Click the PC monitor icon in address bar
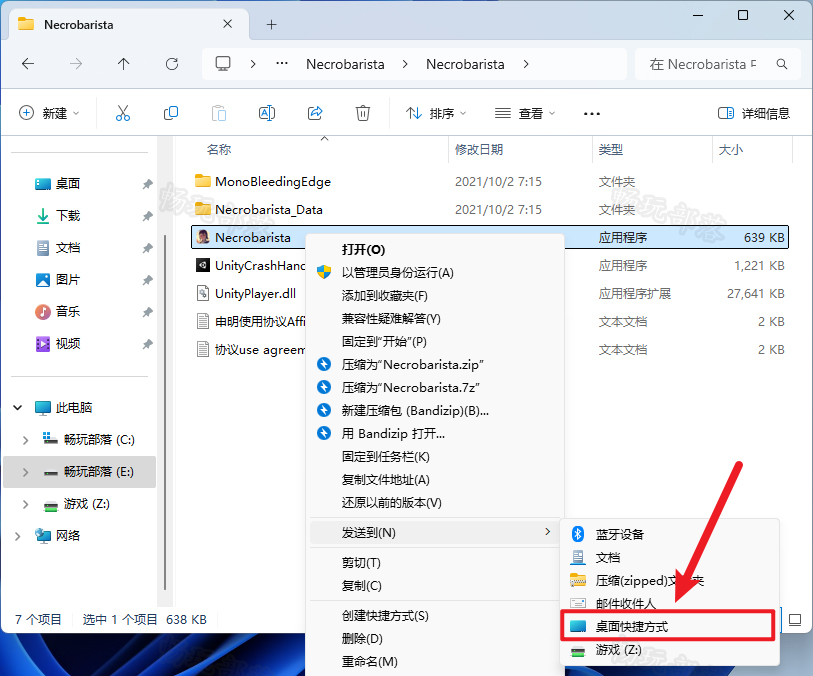 pyautogui.click(x=223, y=64)
